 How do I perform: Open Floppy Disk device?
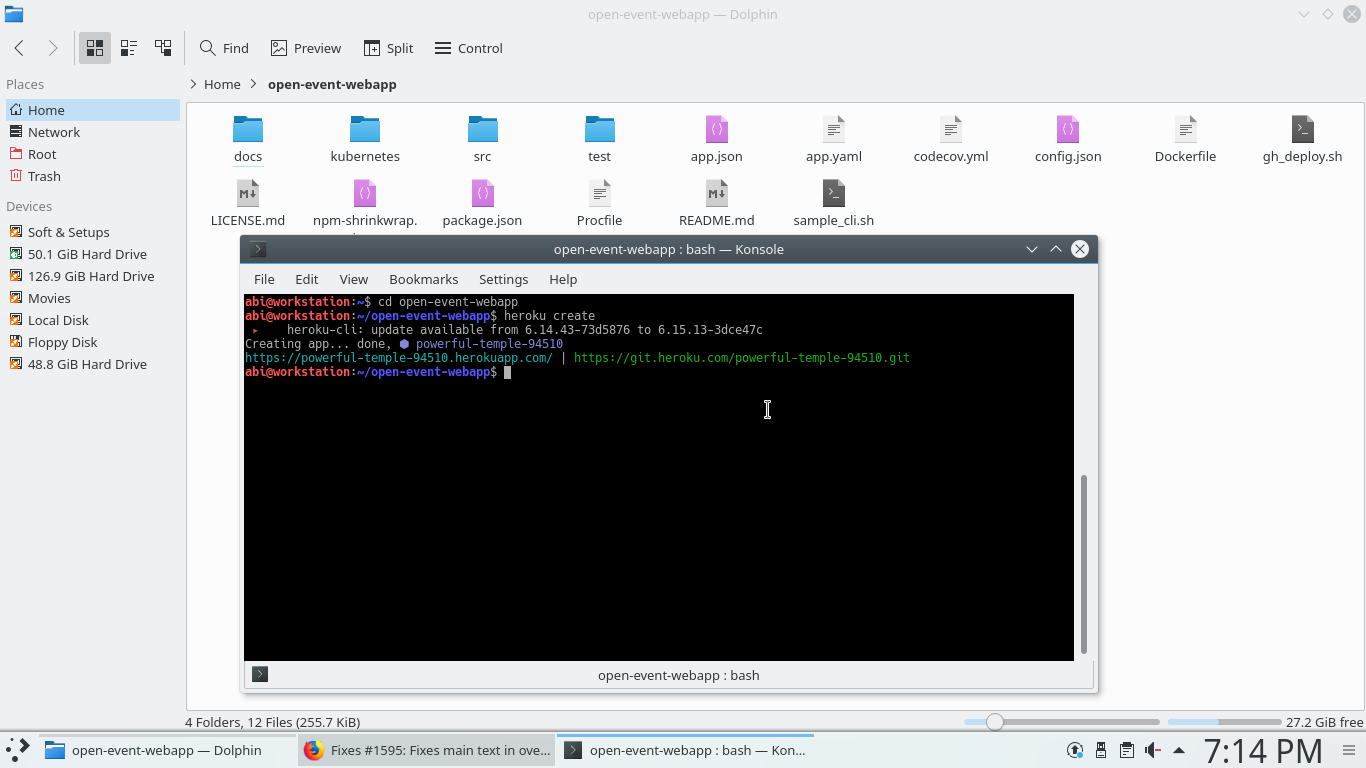click(x=93, y=342)
